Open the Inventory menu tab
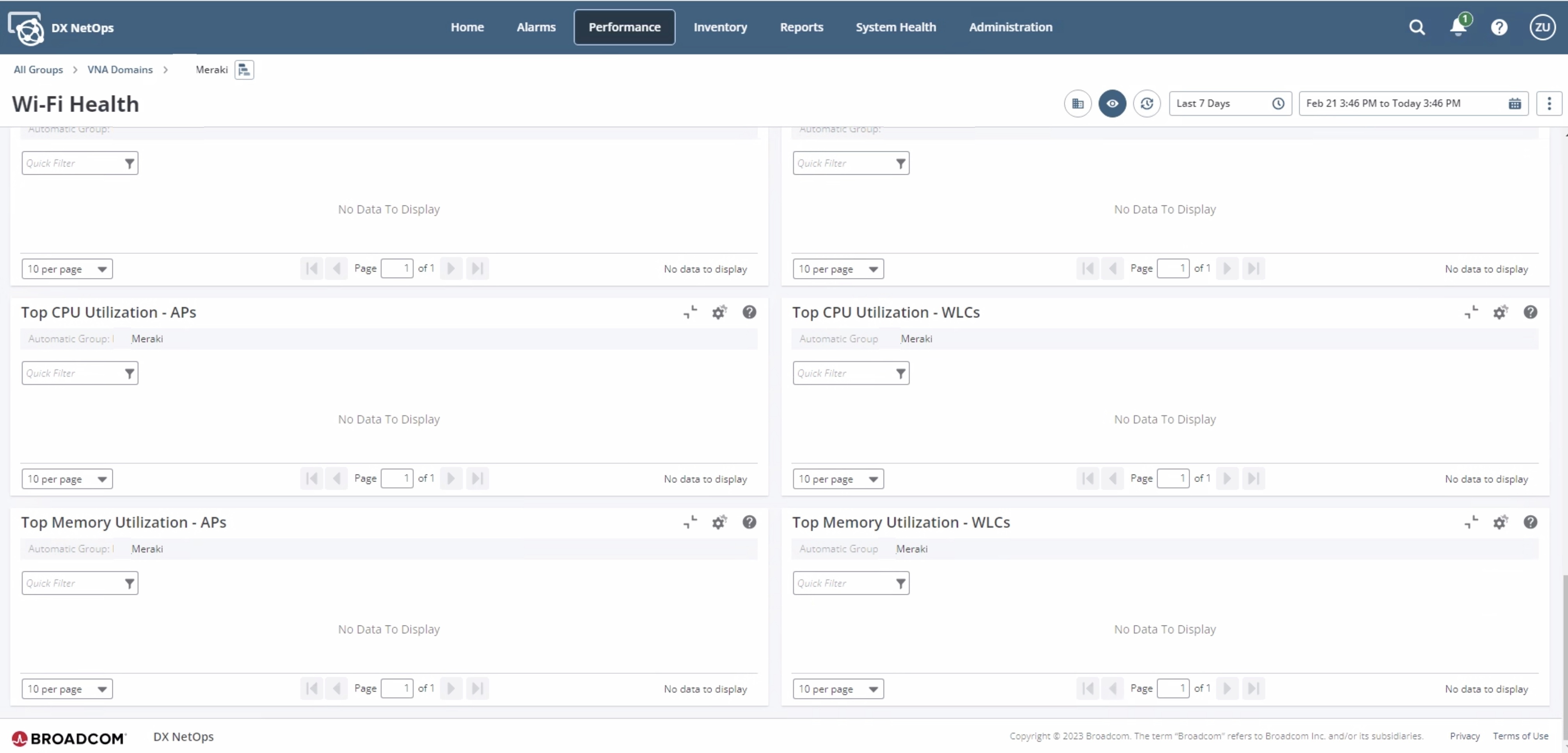 tap(720, 27)
